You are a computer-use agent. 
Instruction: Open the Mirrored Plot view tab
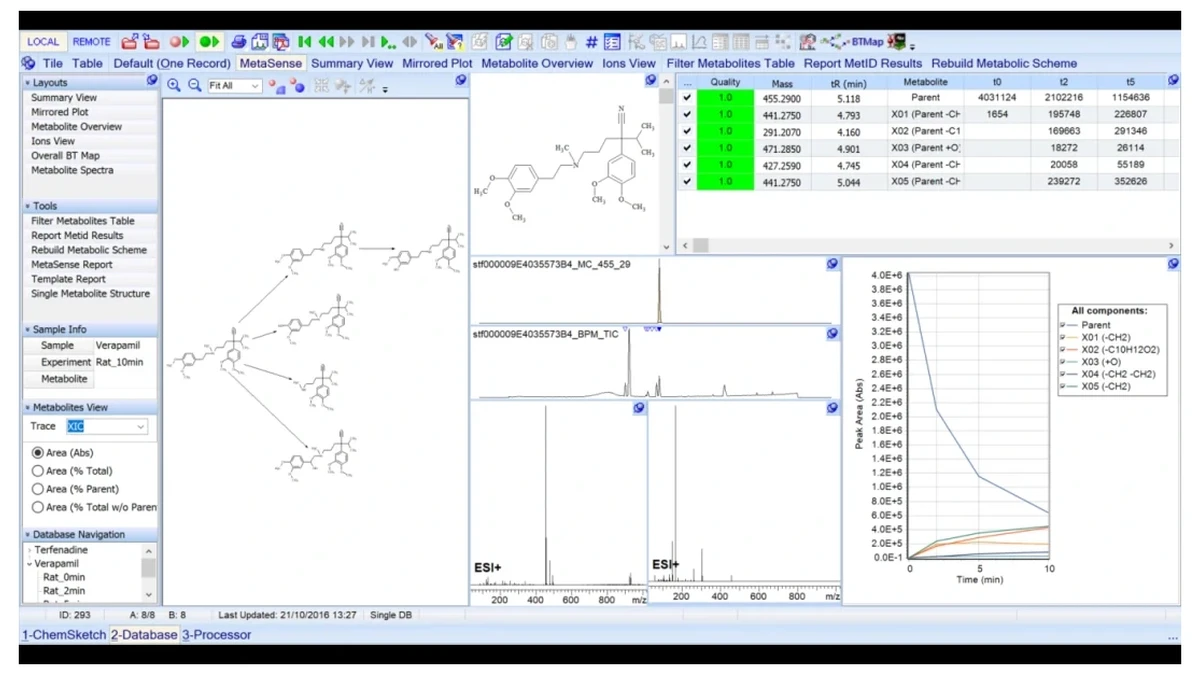pos(437,63)
